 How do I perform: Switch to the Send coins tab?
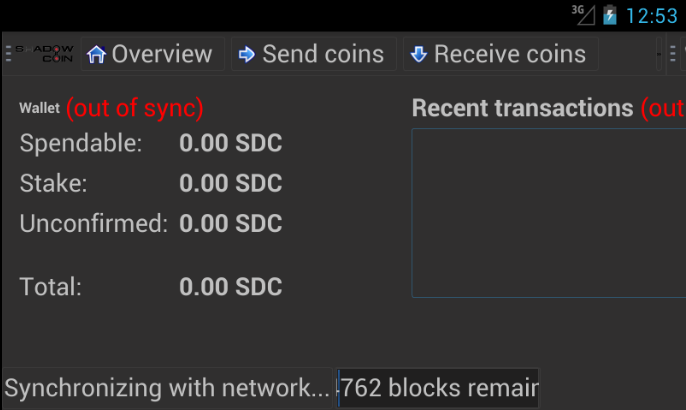tap(314, 54)
